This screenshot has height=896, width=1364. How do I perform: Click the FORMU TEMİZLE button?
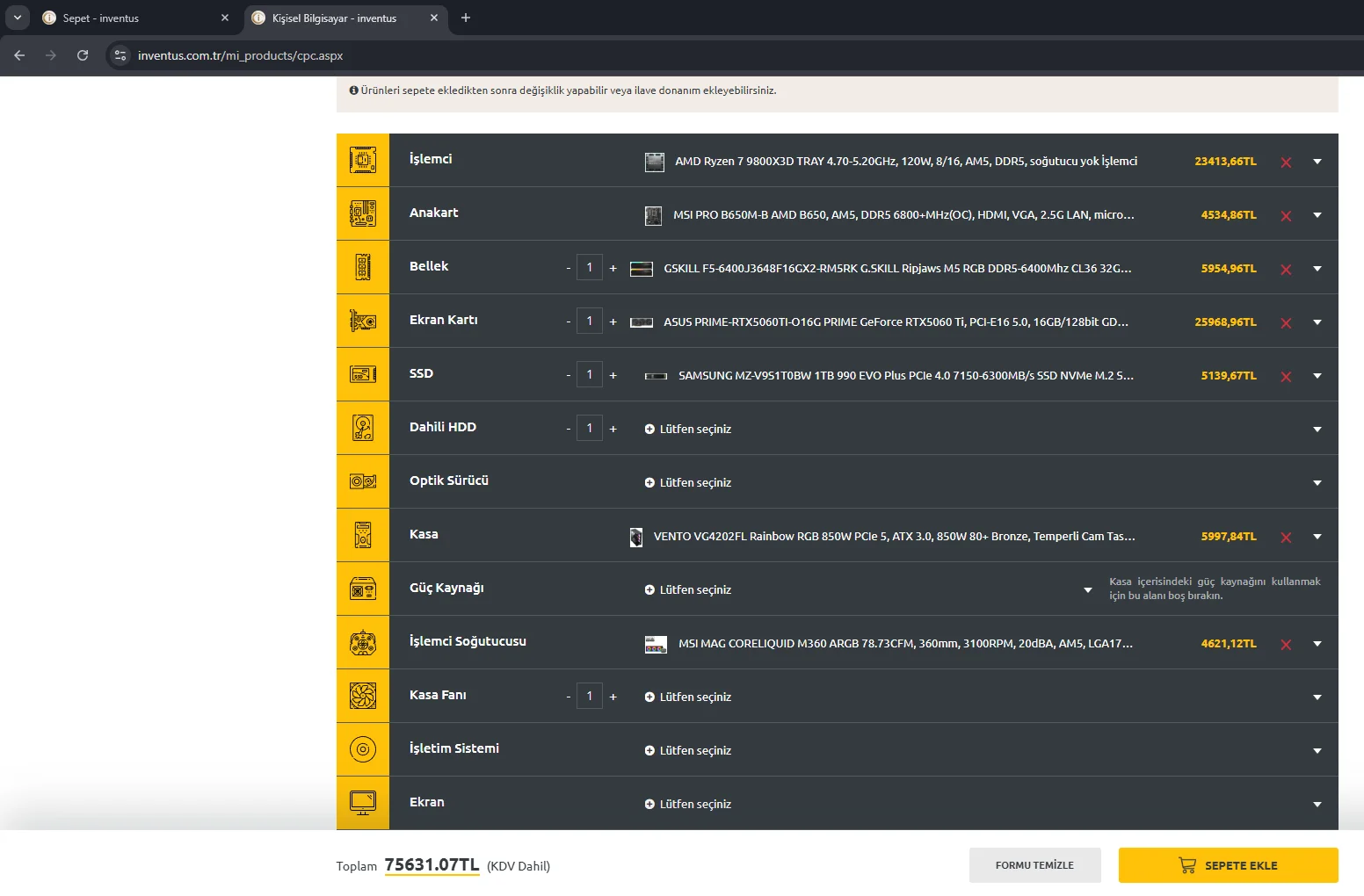[1034, 865]
